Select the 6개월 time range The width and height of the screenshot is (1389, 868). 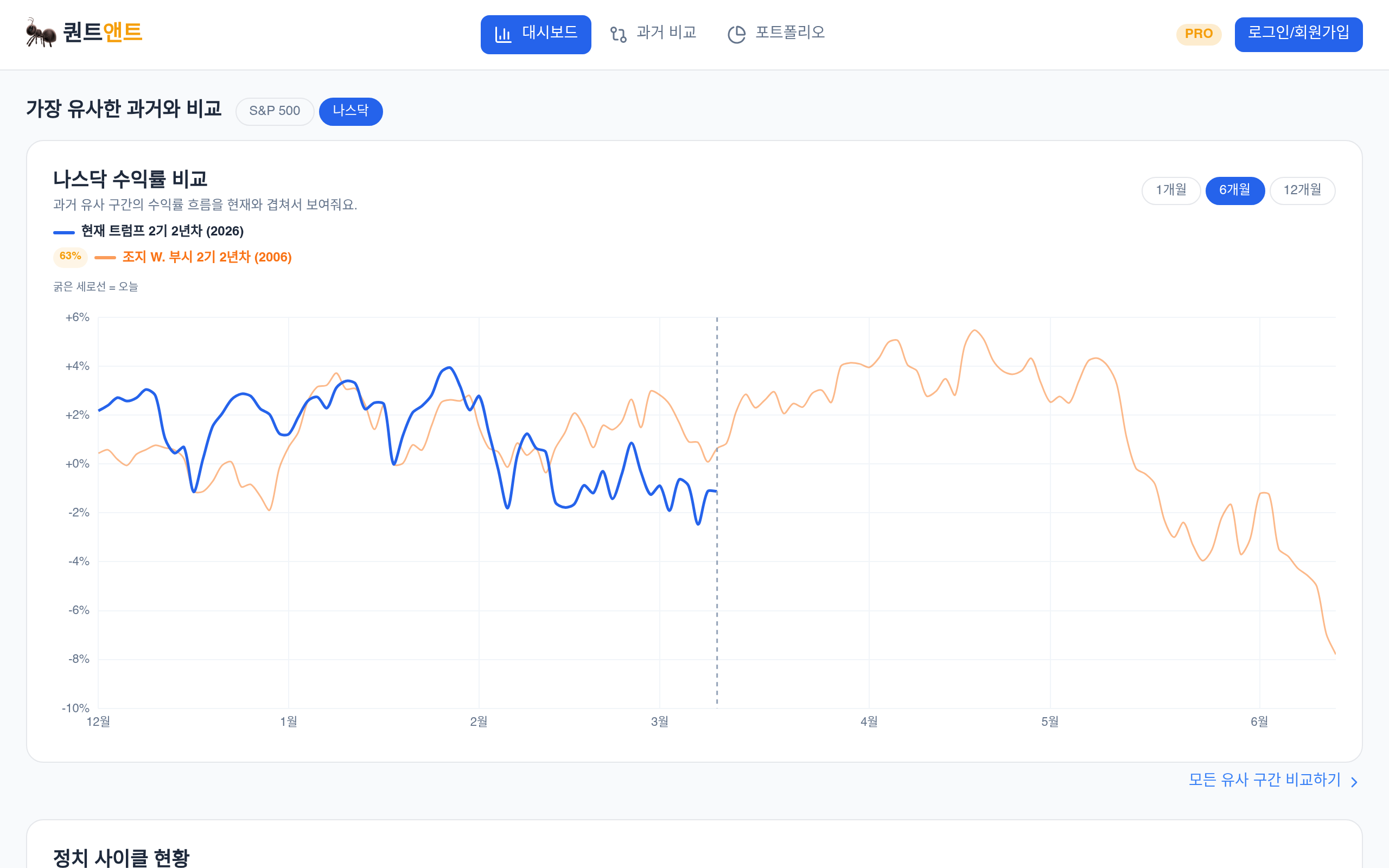(x=1234, y=190)
